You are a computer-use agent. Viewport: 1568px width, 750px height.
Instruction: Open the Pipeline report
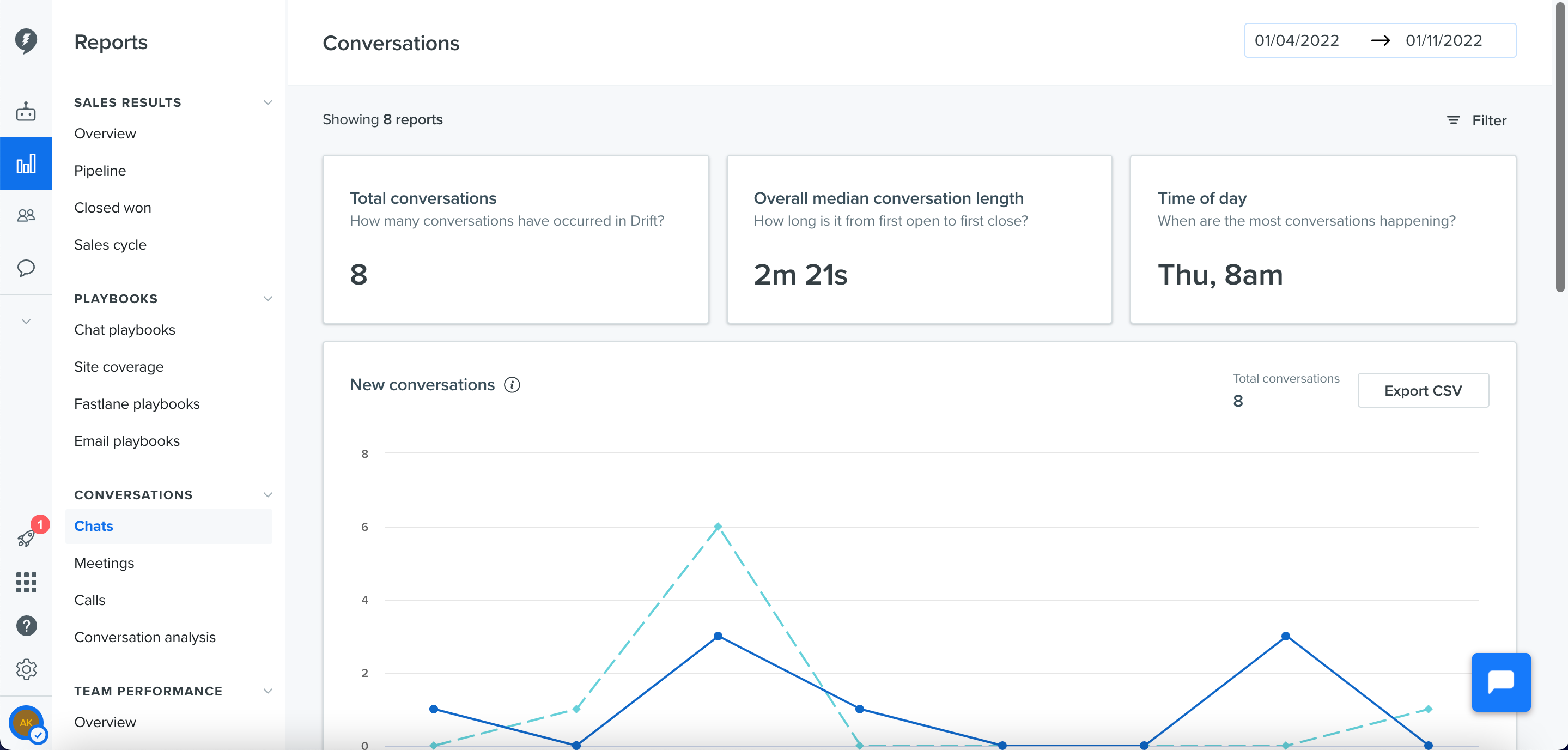[100, 171]
